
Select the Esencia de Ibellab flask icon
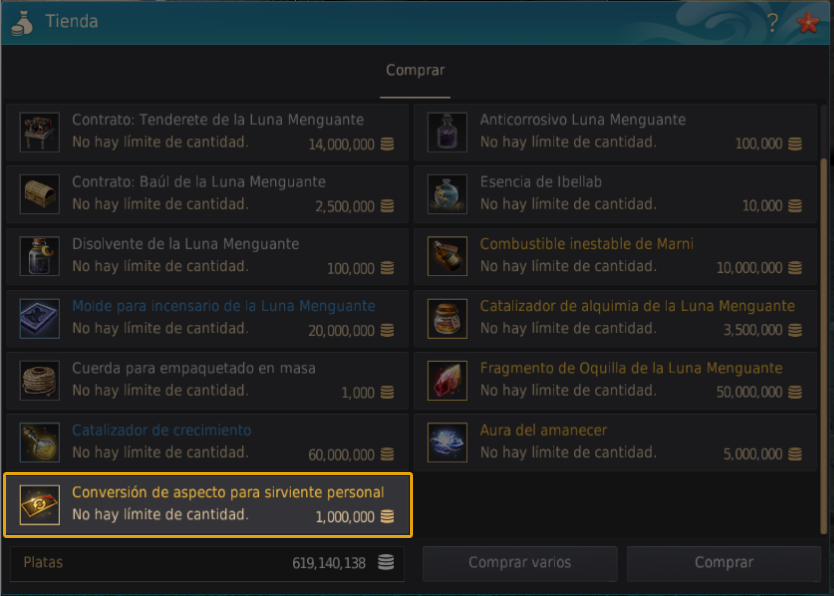coord(447,194)
